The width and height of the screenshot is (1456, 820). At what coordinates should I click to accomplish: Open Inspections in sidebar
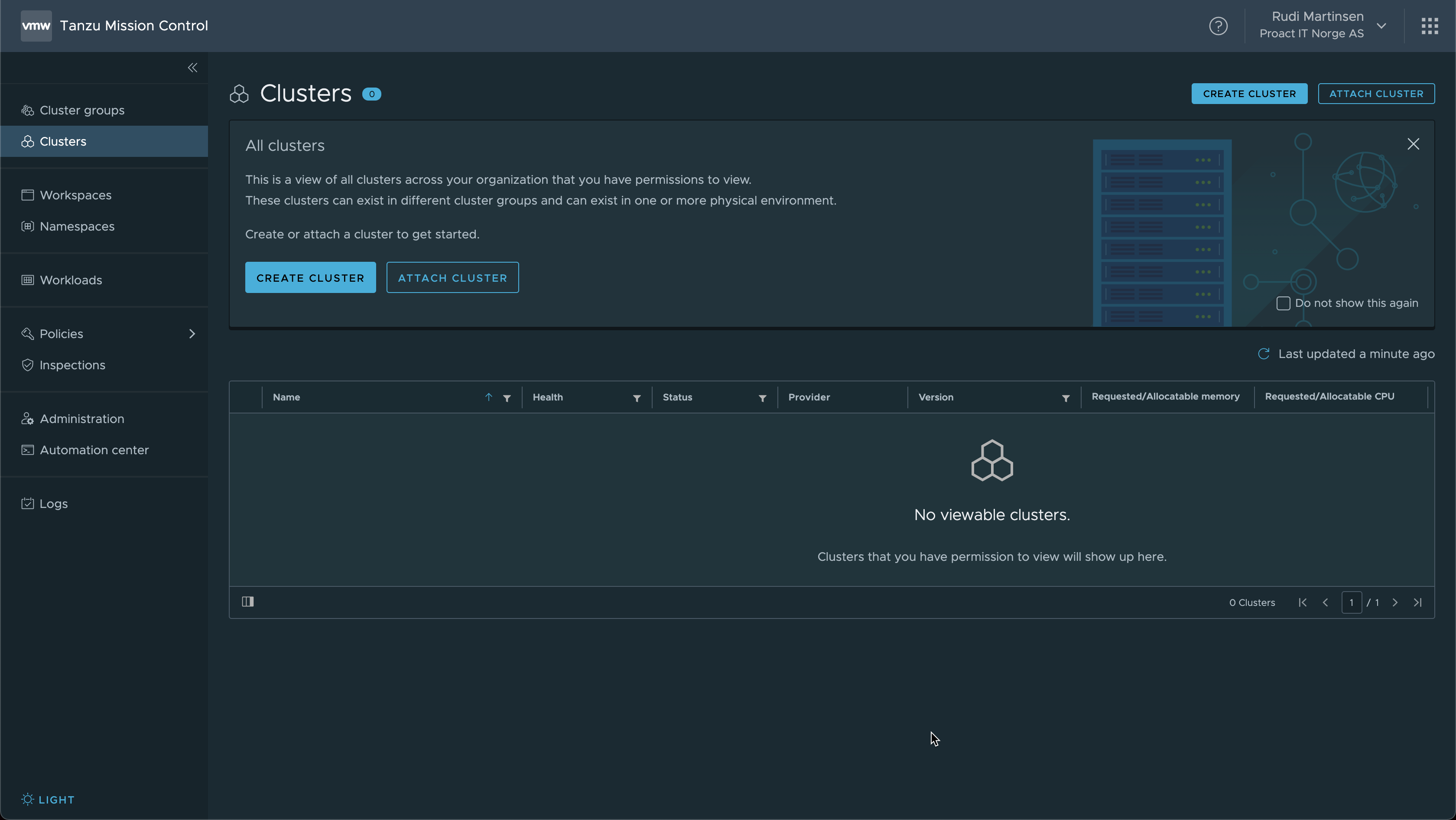tap(104, 365)
